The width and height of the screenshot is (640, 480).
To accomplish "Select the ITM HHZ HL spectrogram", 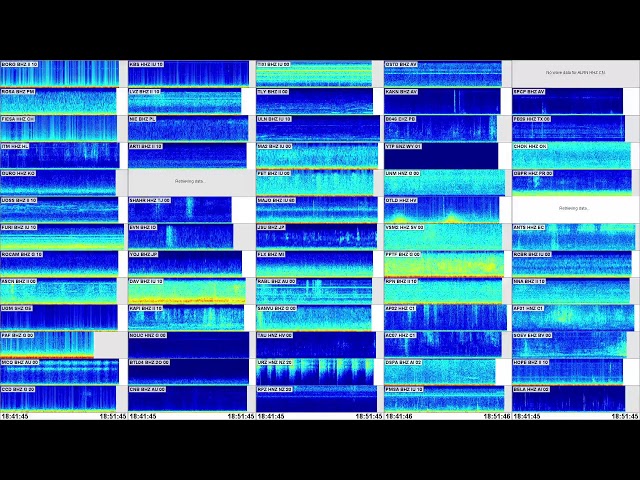I will pos(60,155).
